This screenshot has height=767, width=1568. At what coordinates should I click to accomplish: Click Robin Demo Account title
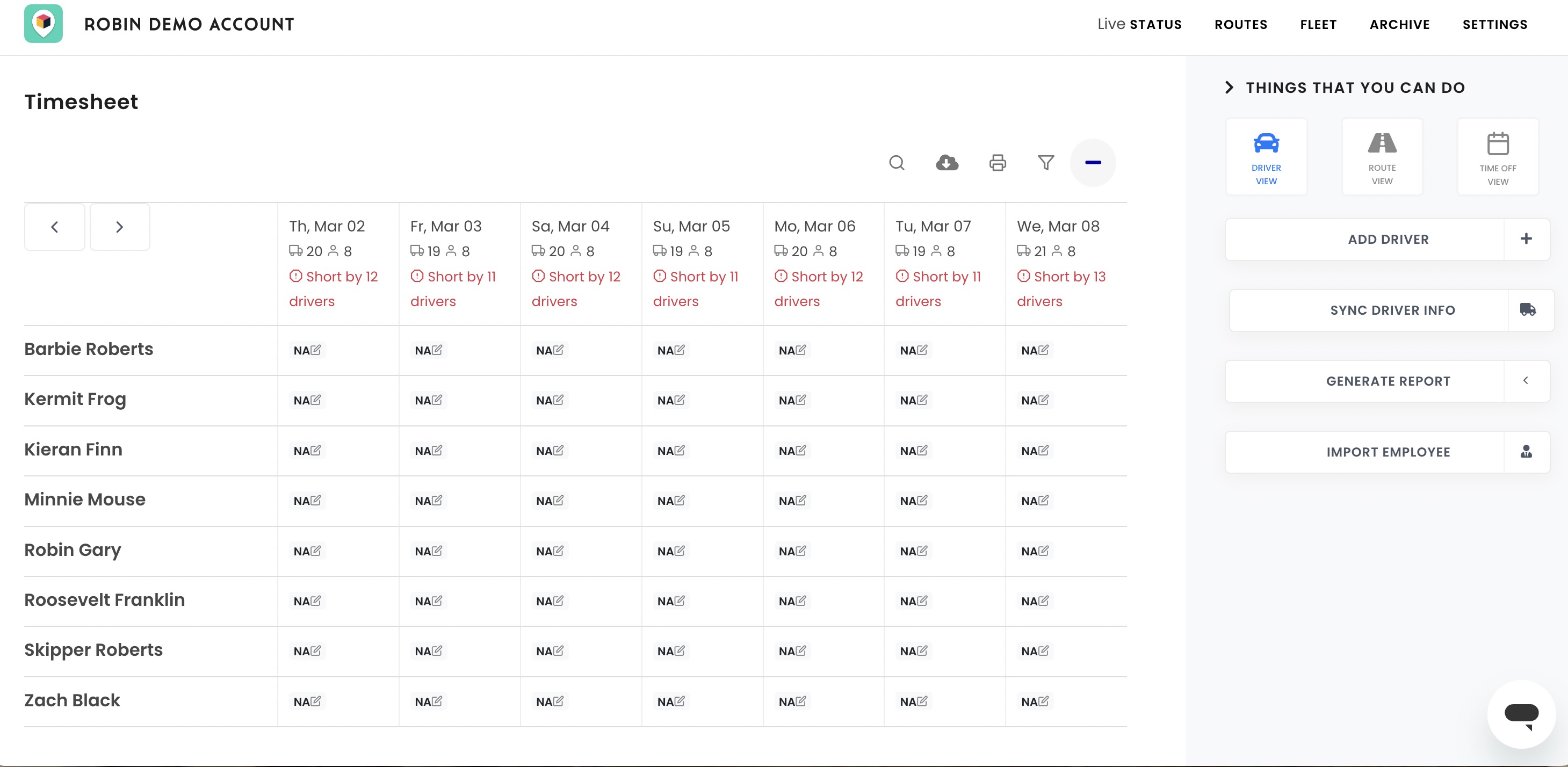point(189,24)
